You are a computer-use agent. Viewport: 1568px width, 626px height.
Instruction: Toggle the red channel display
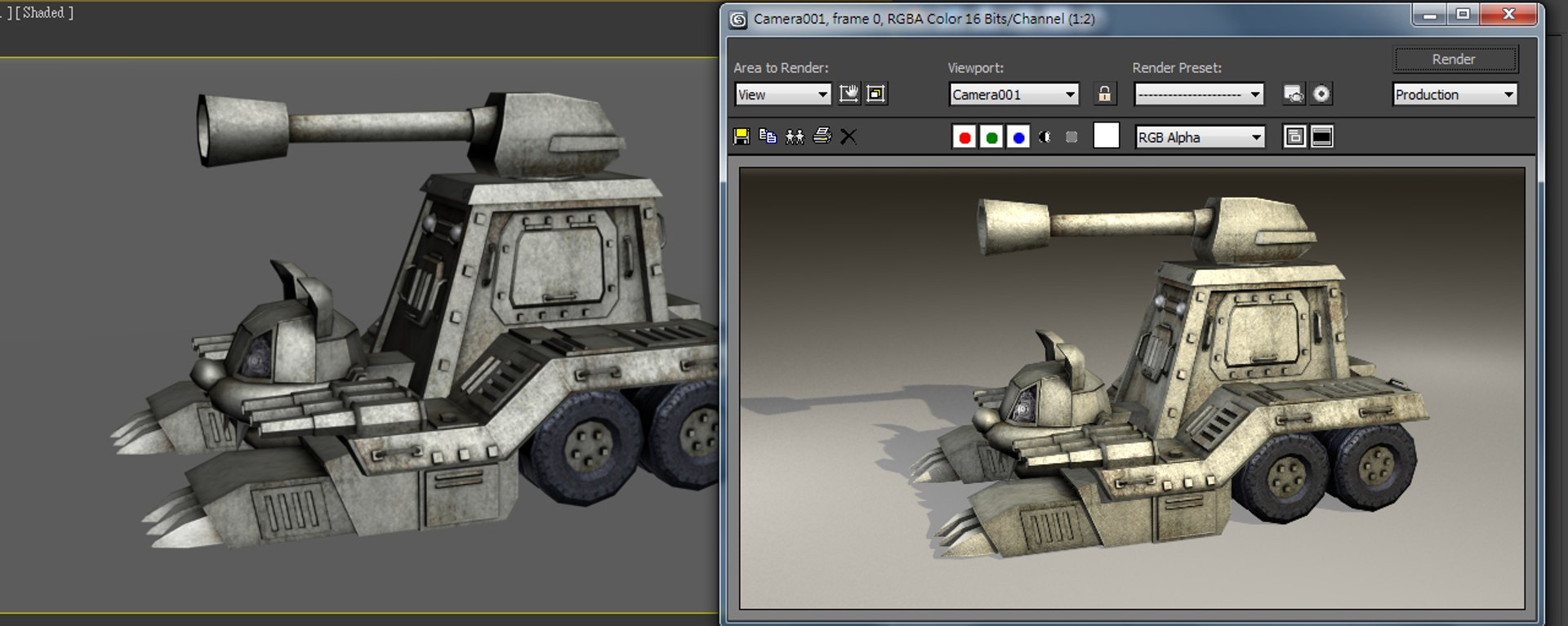(964, 137)
